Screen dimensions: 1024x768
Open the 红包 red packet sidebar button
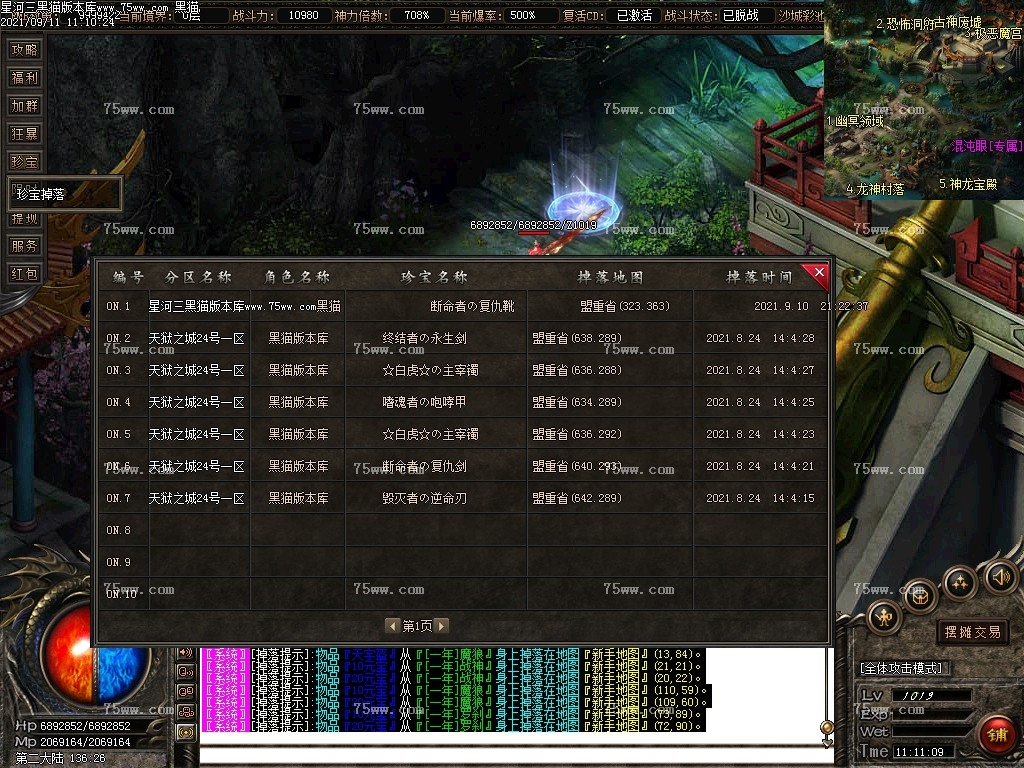24,274
